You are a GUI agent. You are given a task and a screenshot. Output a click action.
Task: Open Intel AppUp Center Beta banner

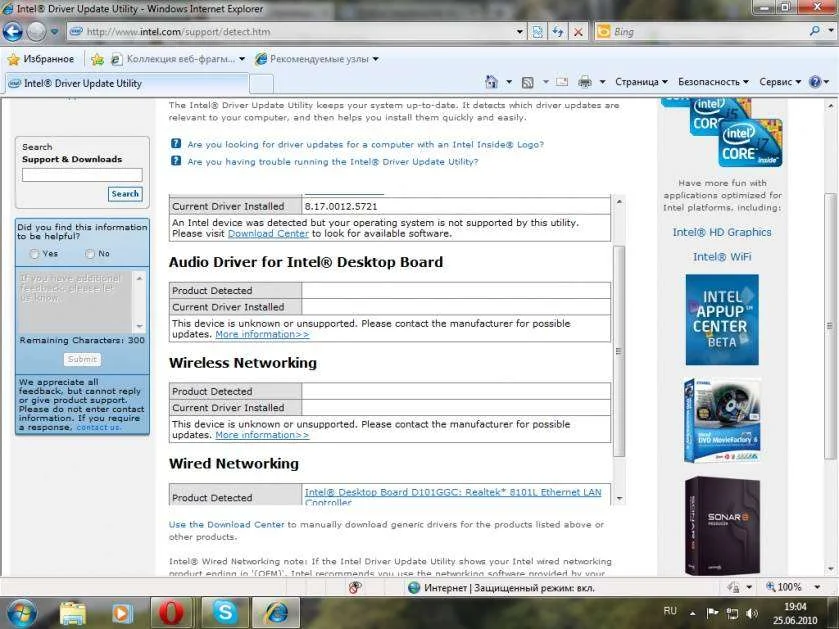[x=722, y=319]
